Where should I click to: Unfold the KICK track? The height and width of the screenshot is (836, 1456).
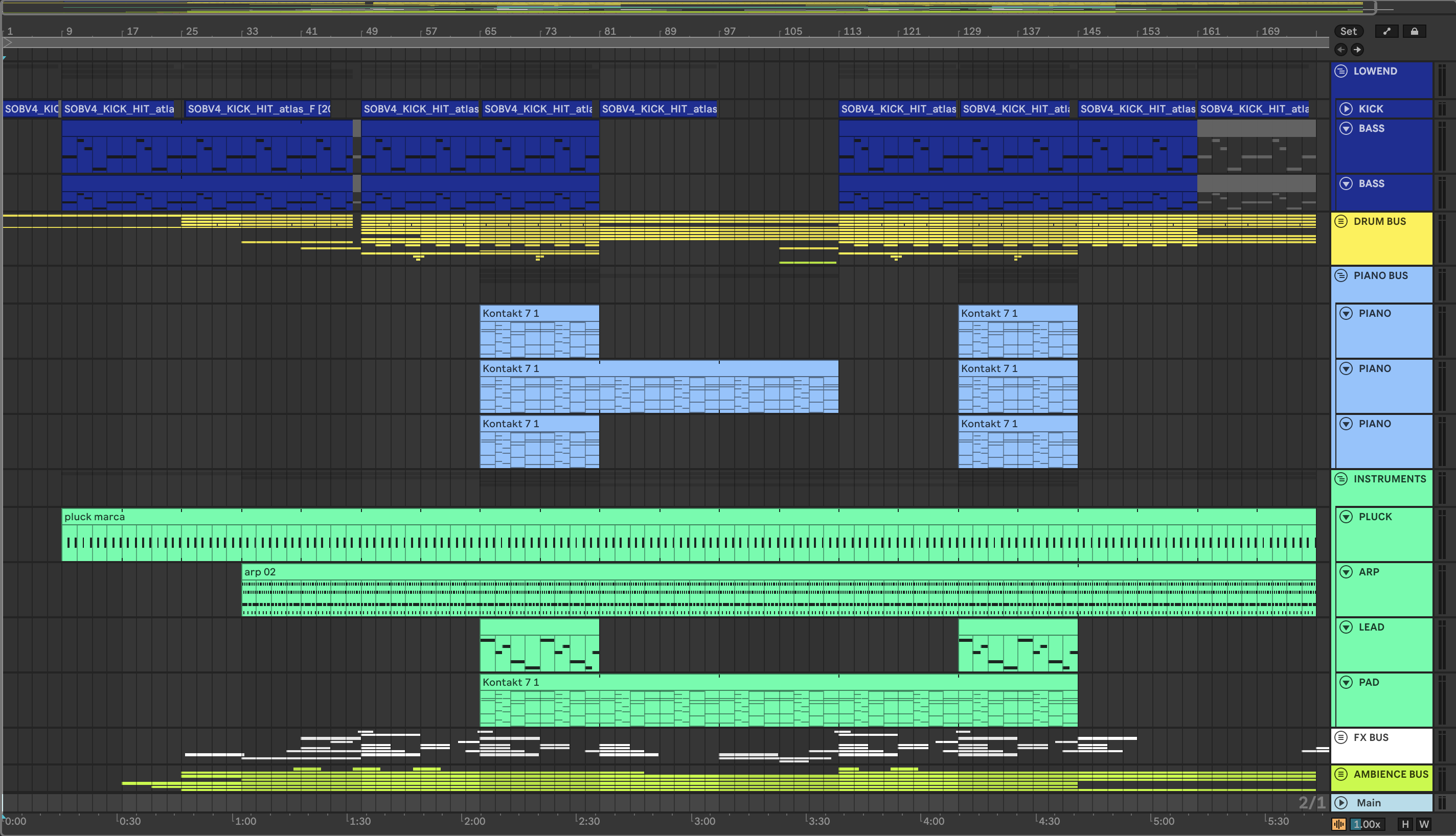[x=1346, y=109]
